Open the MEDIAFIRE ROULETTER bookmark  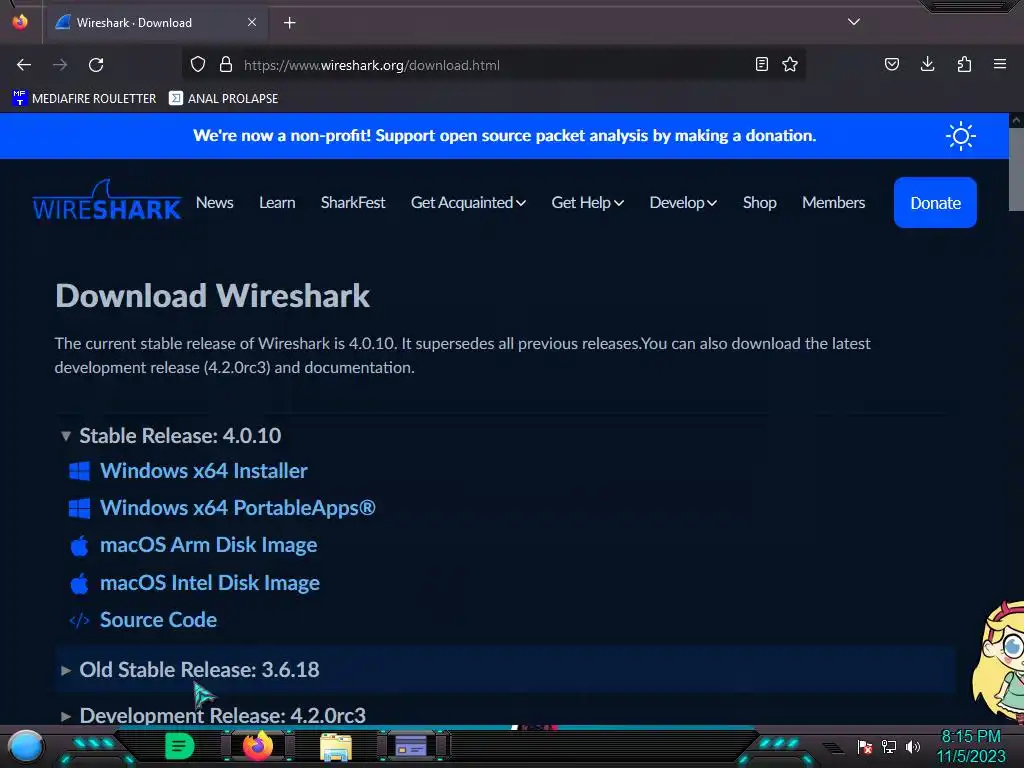pos(84,99)
